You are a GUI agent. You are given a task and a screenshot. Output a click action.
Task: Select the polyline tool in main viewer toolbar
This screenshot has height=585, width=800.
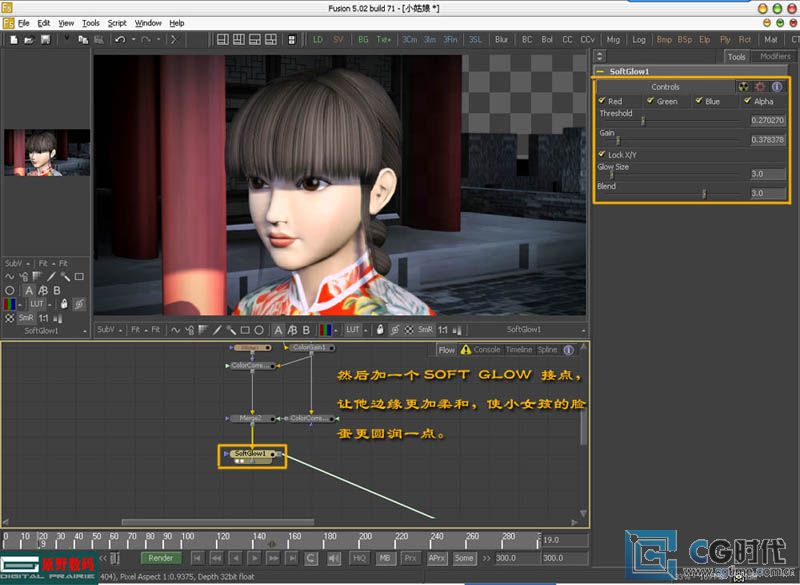tap(176, 330)
